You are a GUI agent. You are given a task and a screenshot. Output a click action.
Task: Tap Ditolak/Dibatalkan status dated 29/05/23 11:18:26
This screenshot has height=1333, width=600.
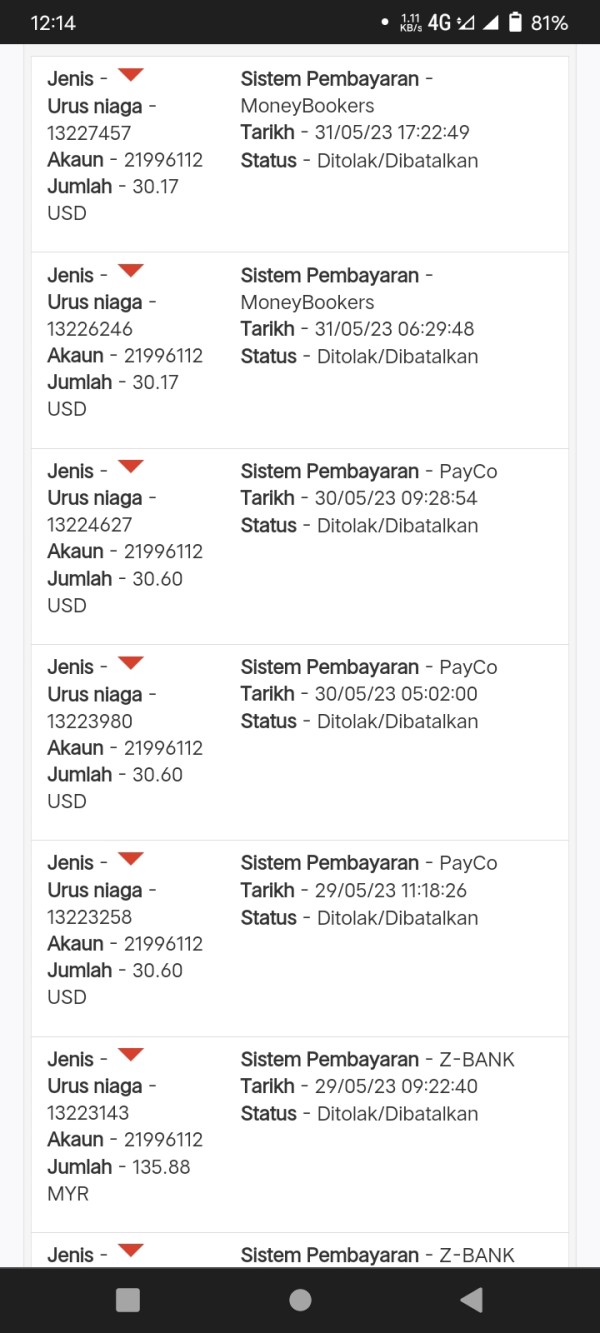(397, 918)
